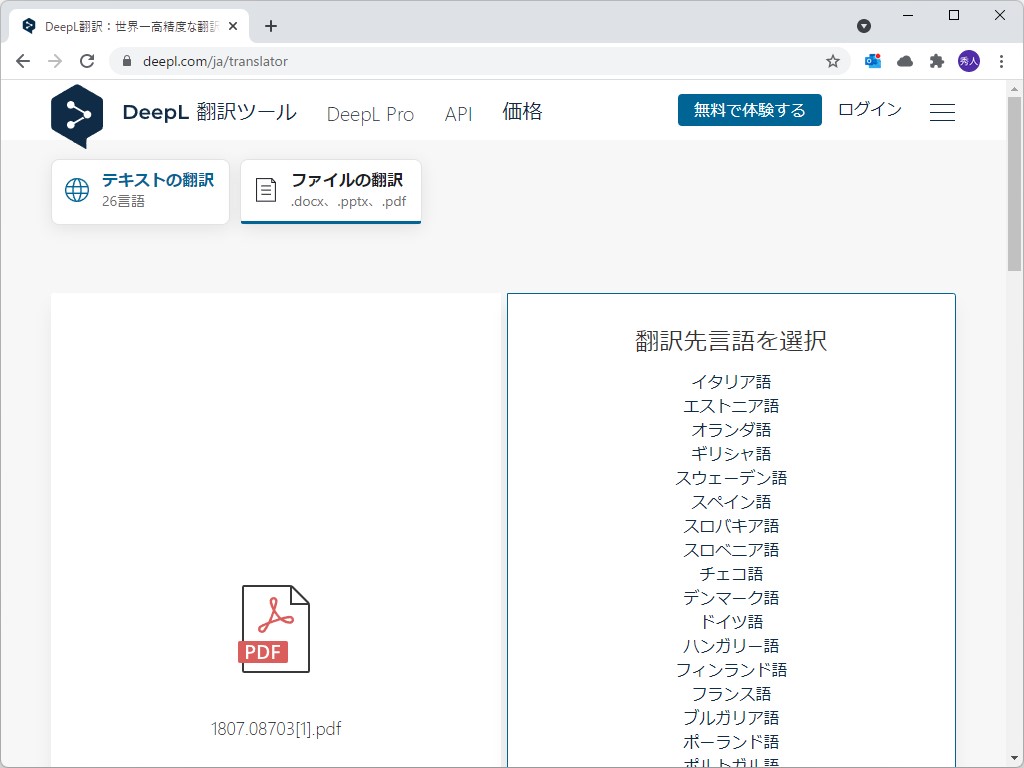The height and width of the screenshot is (768, 1024).
Task: Click the document icon on ファイルの翻訳 card
Action: (265, 190)
